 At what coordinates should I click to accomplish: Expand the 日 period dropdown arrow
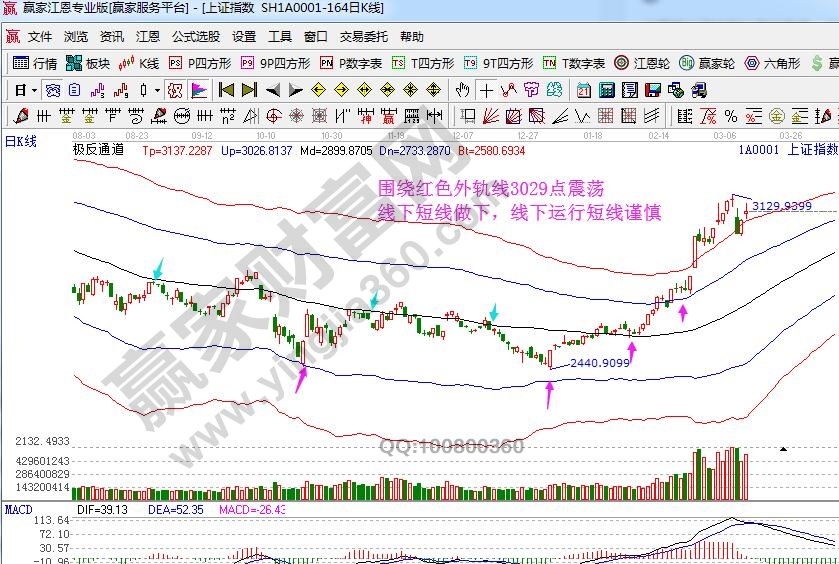[x=35, y=90]
